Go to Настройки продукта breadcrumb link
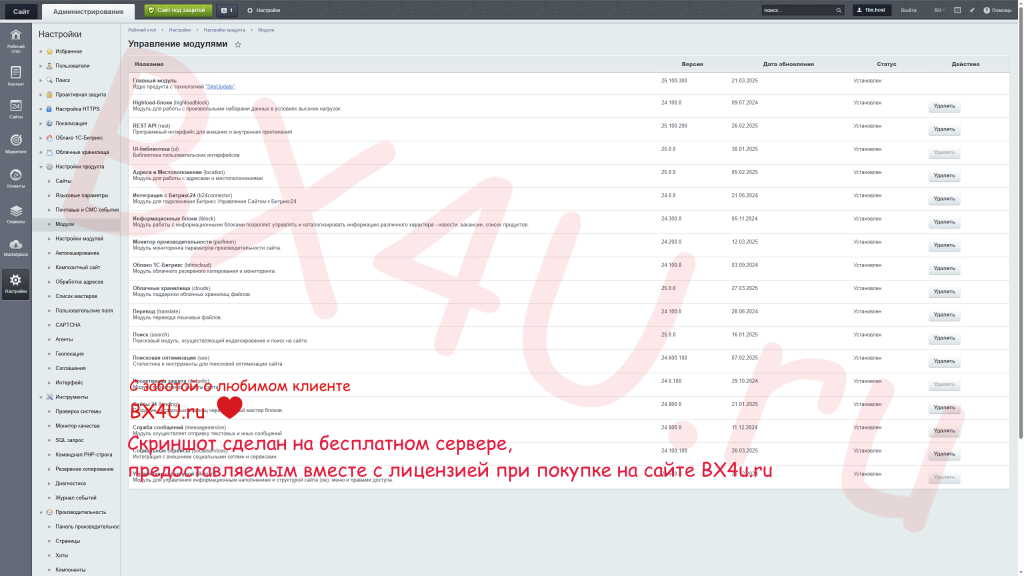Viewport: 1024px width, 576px height. pos(224,30)
